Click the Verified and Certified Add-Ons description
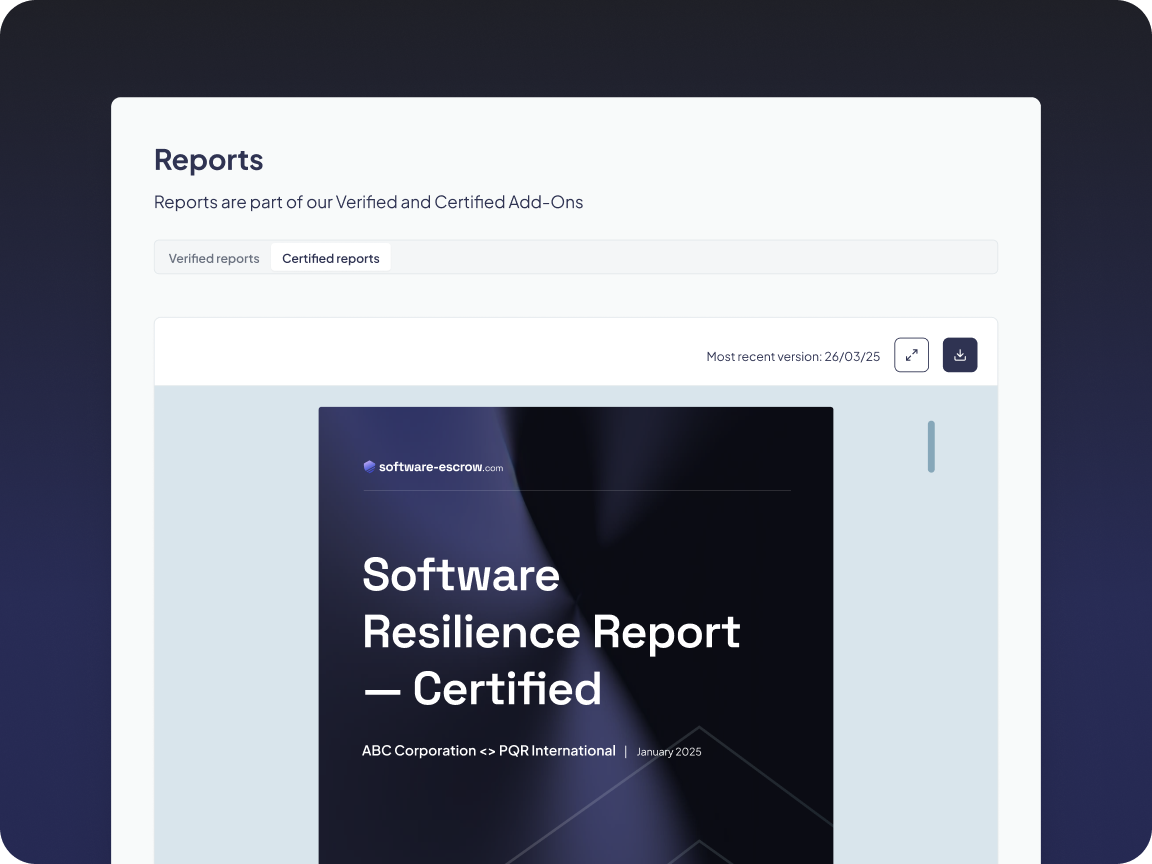Screen dimensions: 1152x864 [x=368, y=202]
